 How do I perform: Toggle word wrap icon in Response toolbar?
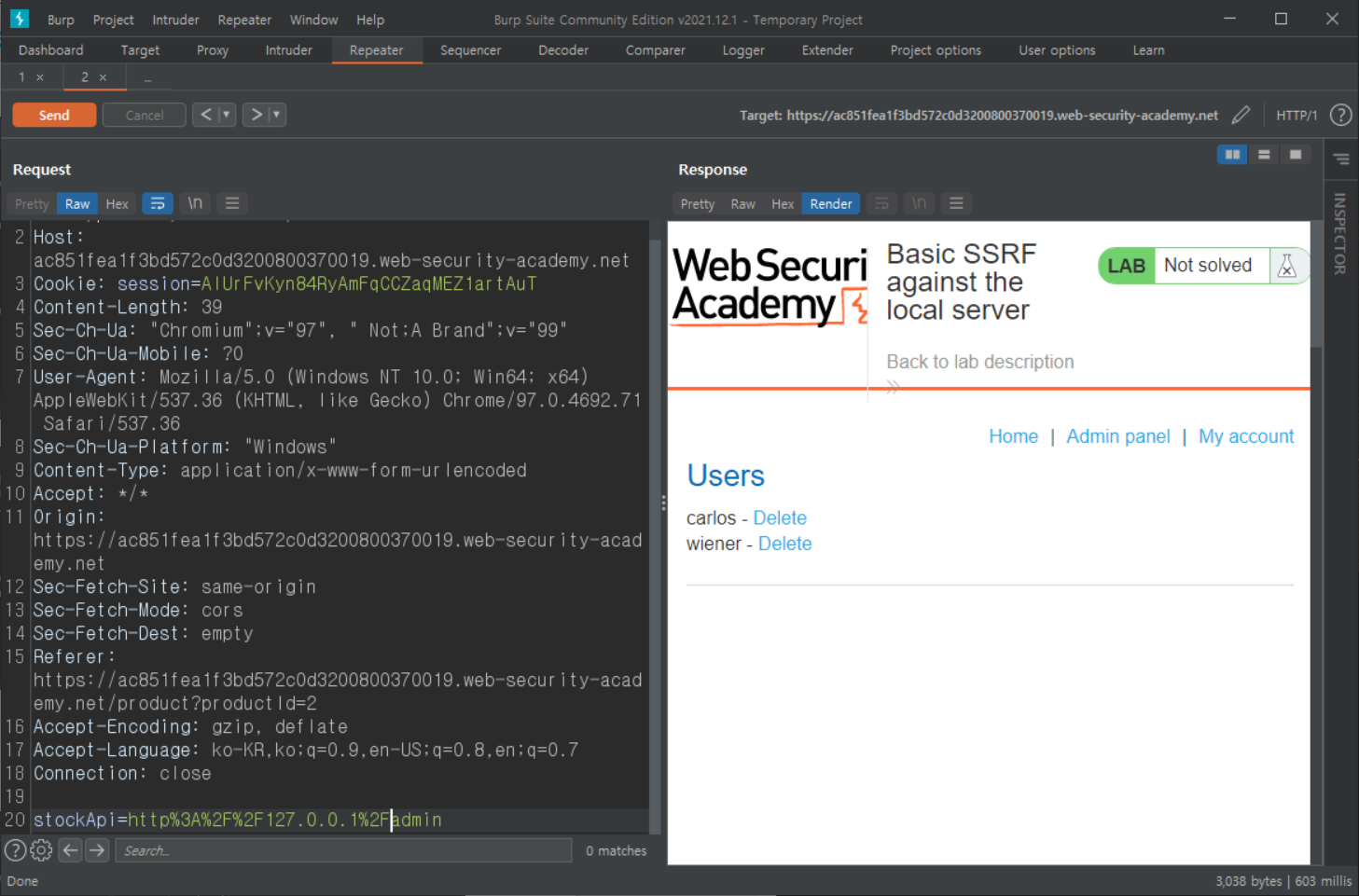click(881, 203)
